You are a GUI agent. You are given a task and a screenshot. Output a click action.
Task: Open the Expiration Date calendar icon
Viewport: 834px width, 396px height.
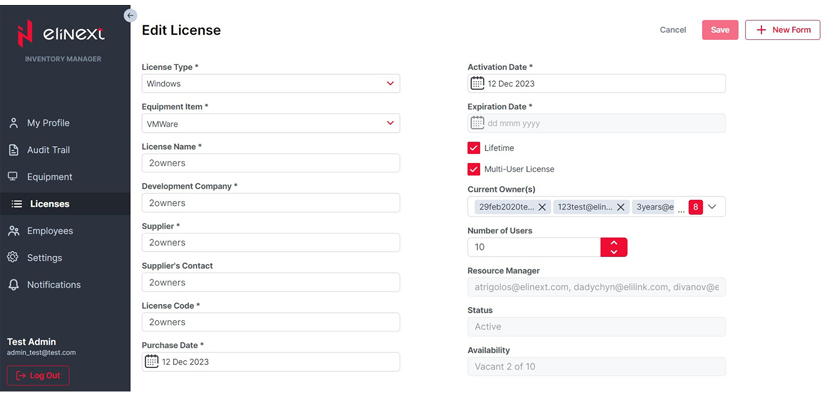[x=477, y=123]
